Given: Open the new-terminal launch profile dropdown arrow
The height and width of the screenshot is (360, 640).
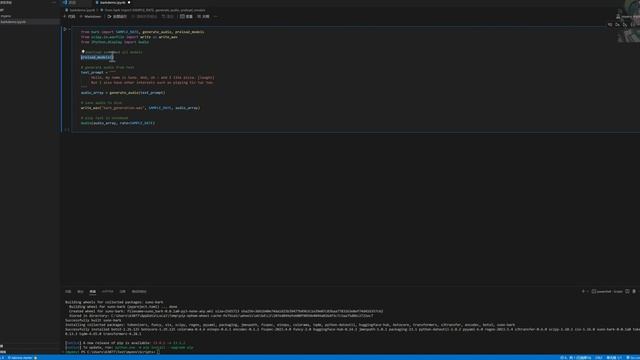Looking at the screenshot, I should coord(588,291).
